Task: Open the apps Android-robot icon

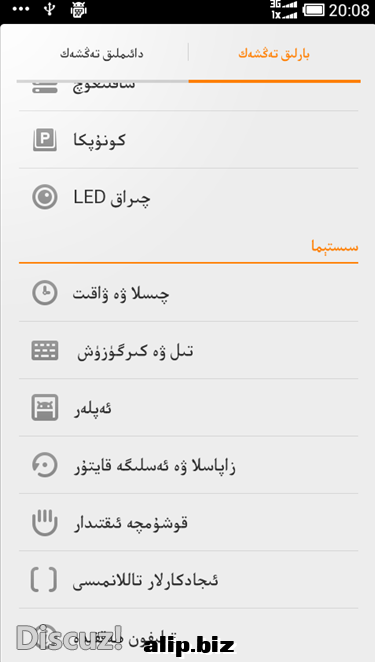Action: pyautogui.click(x=45, y=408)
